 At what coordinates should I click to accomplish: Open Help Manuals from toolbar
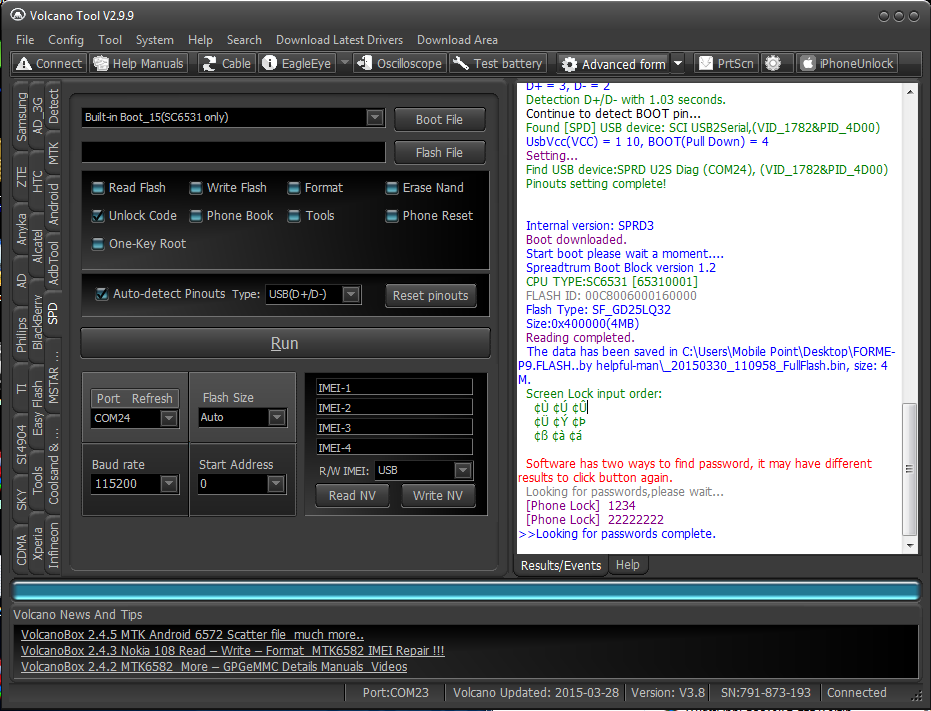(x=139, y=64)
